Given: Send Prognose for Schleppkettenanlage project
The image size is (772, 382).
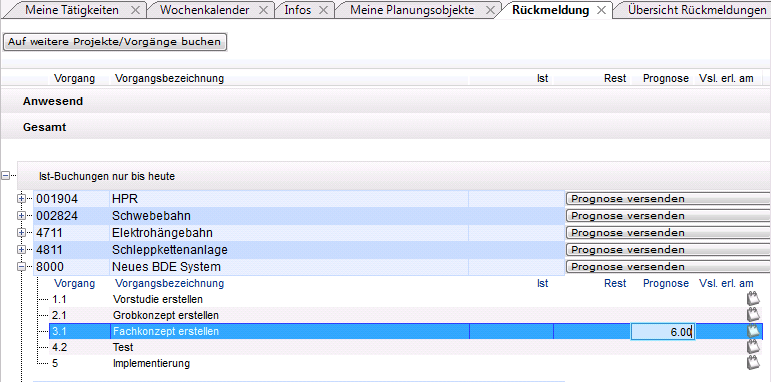Looking at the screenshot, I should point(669,250).
